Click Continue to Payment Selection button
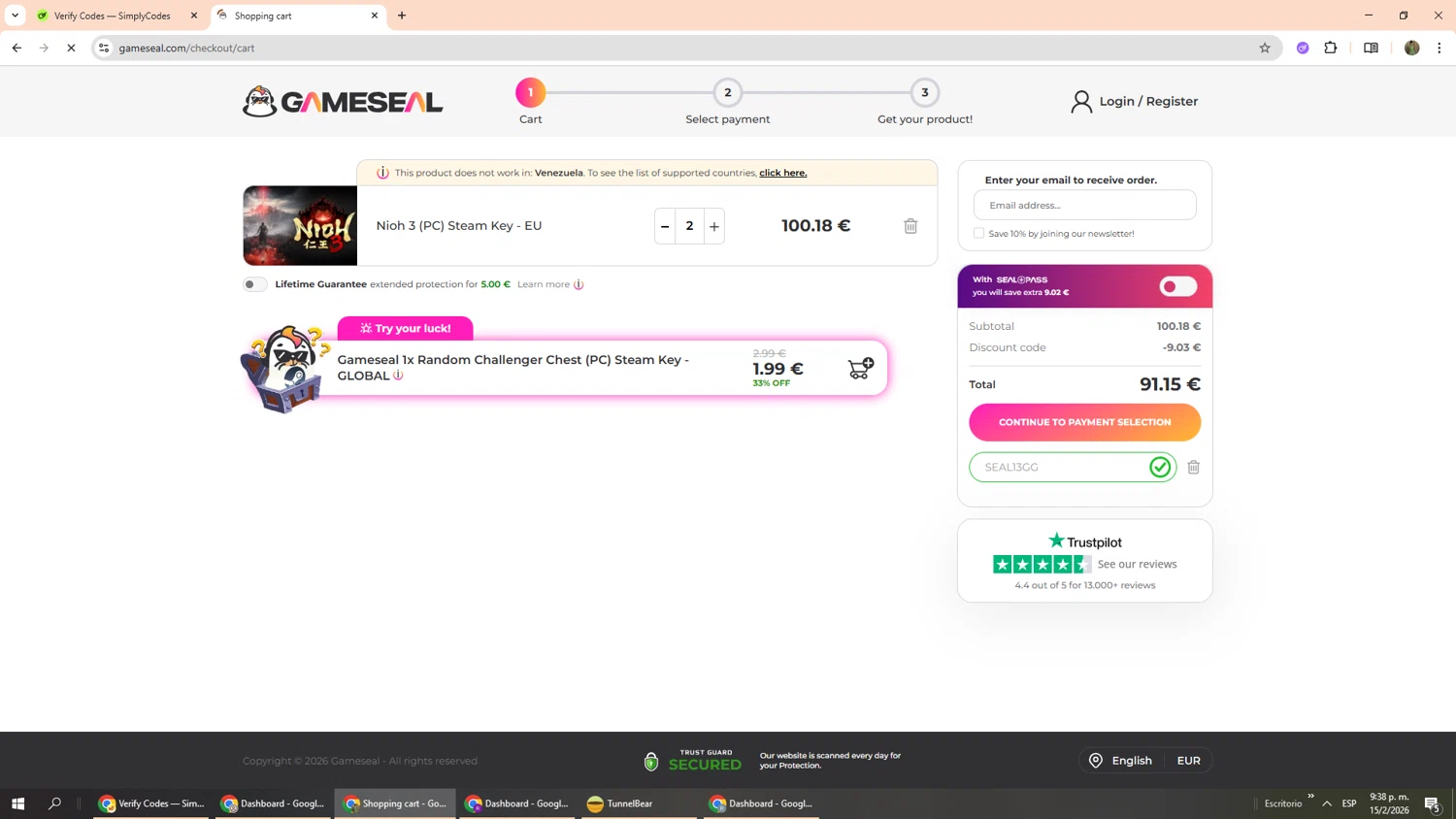This screenshot has height=819, width=1456. pos(1084,422)
